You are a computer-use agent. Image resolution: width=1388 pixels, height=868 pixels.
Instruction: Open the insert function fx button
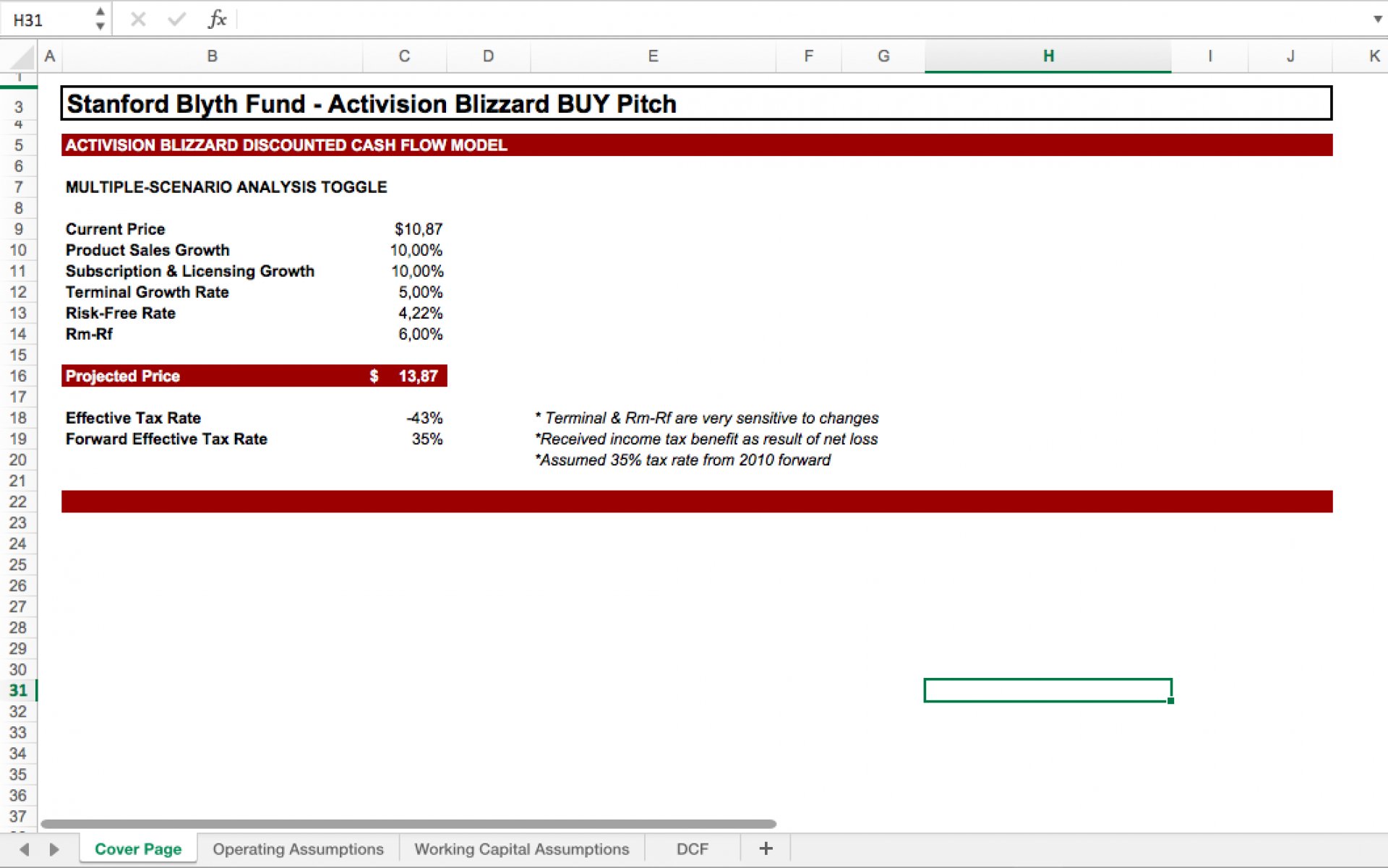pos(217,19)
